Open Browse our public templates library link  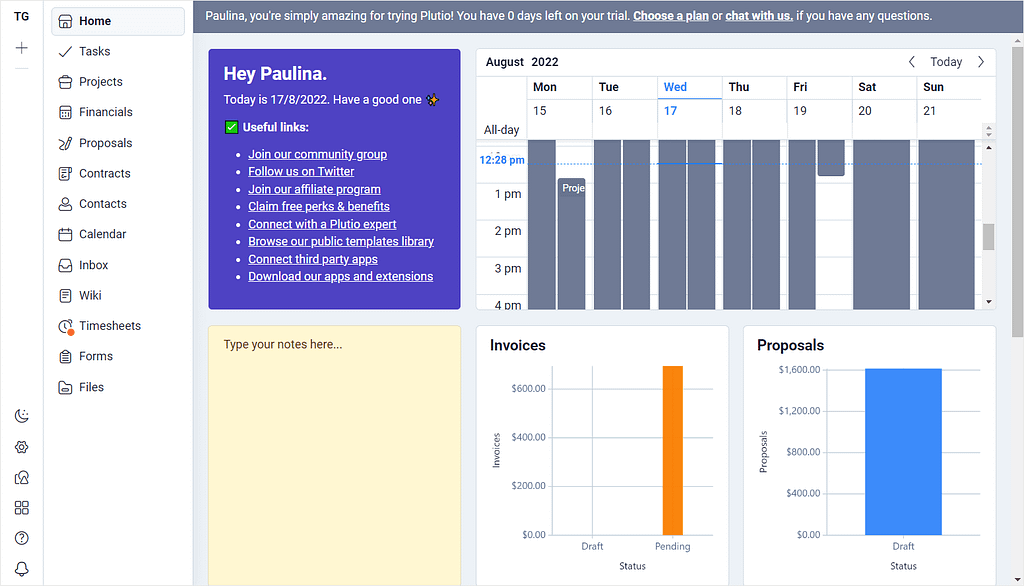click(x=341, y=241)
